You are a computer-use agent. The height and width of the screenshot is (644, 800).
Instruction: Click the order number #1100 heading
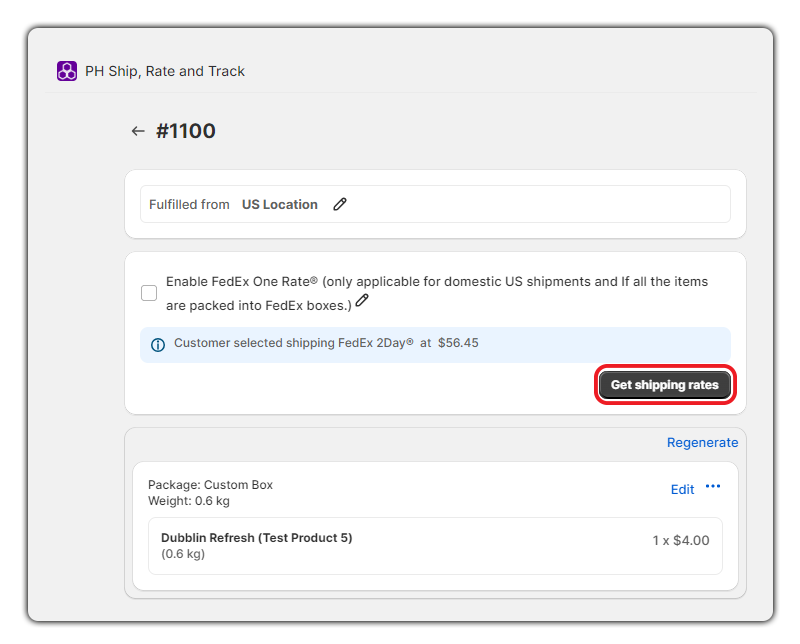(186, 131)
